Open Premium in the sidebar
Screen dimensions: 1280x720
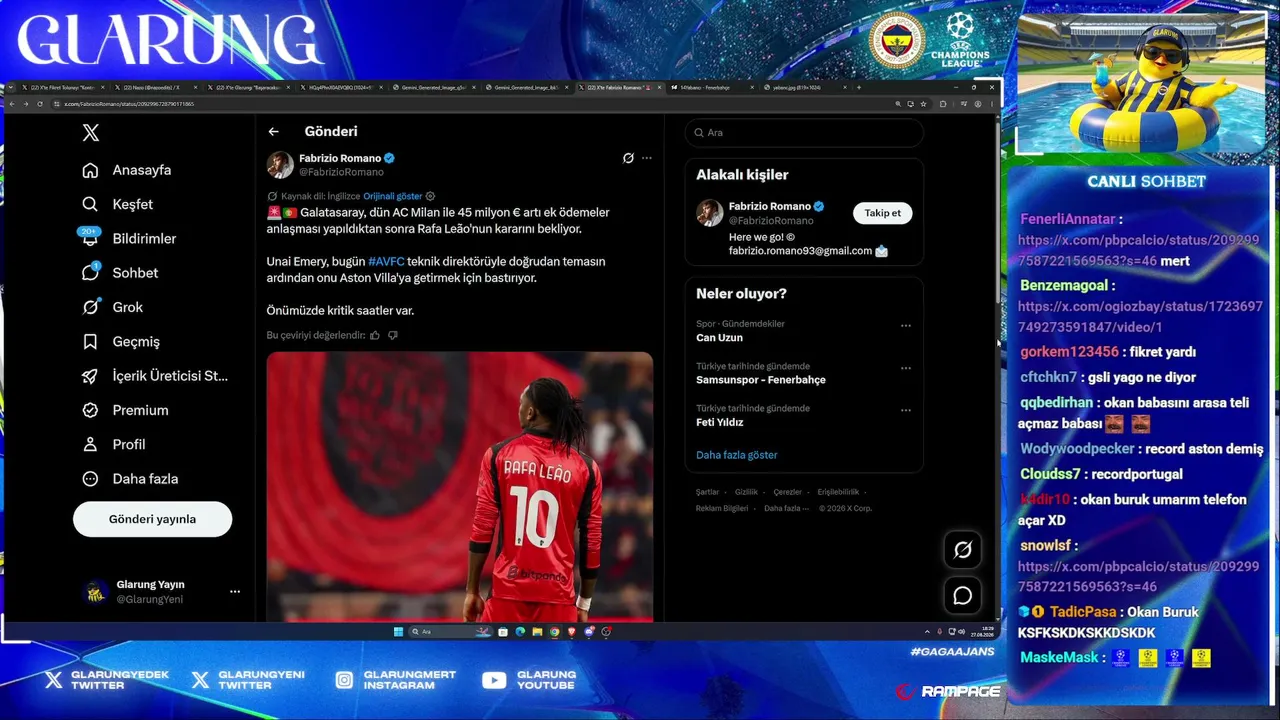click(x=125, y=410)
